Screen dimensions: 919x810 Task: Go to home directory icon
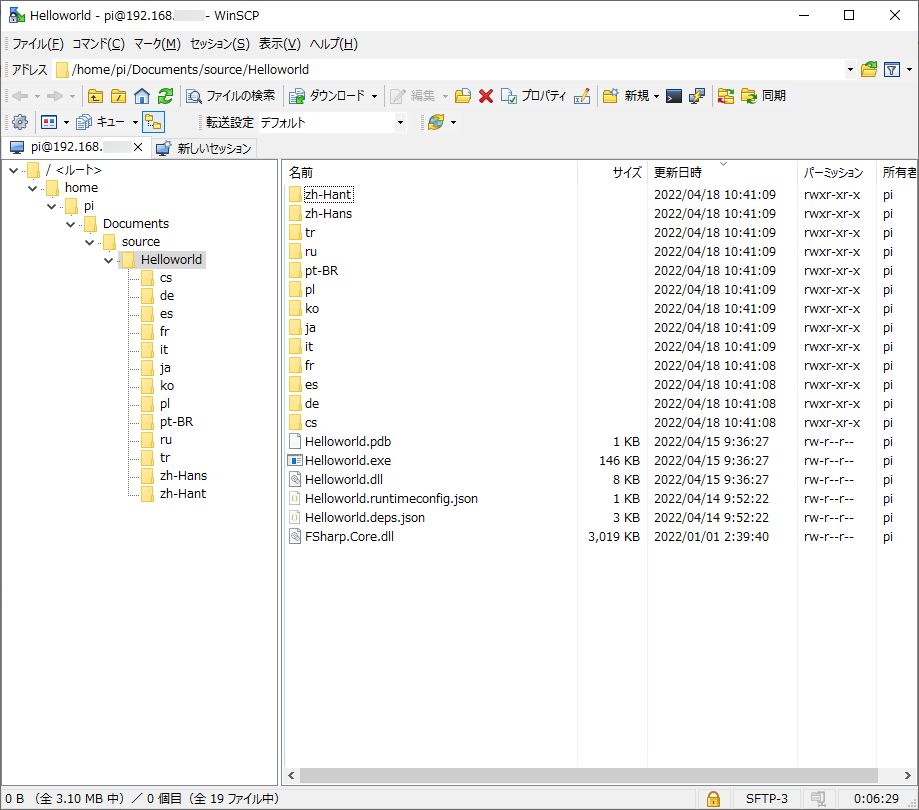pyautogui.click(x=142, y=96)
